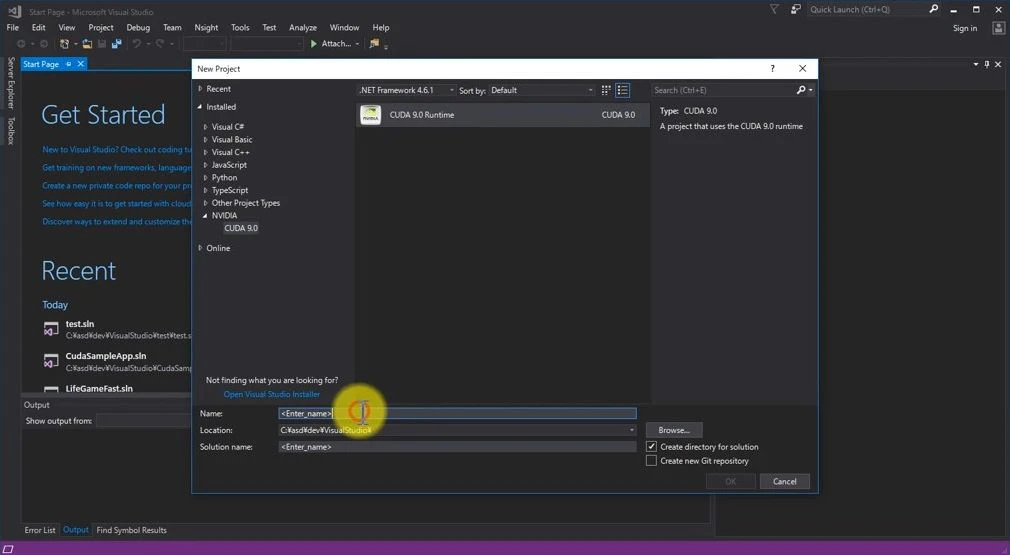Click the Redo arrow in toolbar

tap(160, 44)
